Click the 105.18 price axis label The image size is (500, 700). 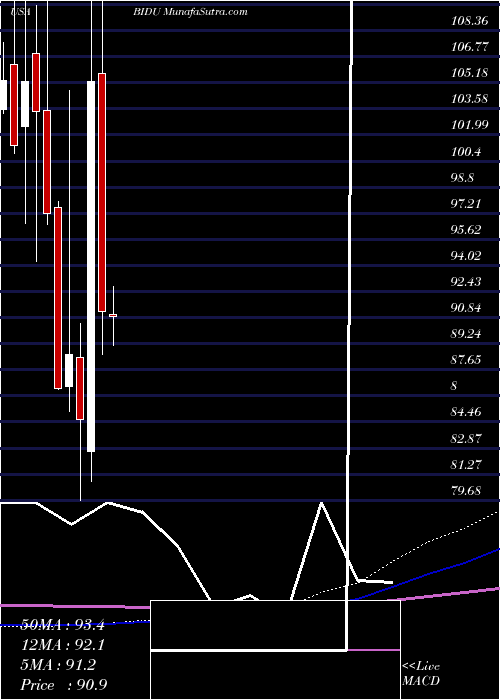click(x=470, y=73)
